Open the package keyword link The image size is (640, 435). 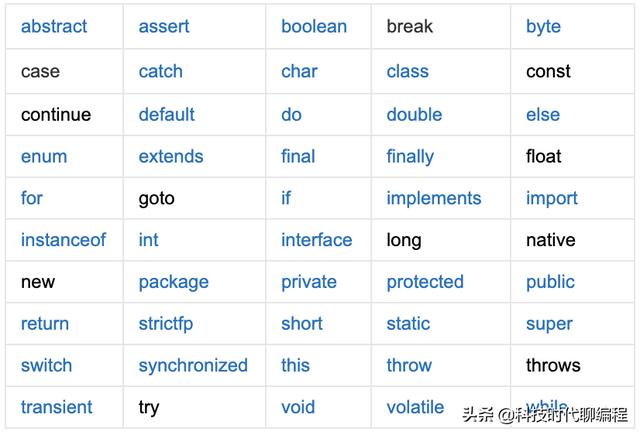pos(173,283)
